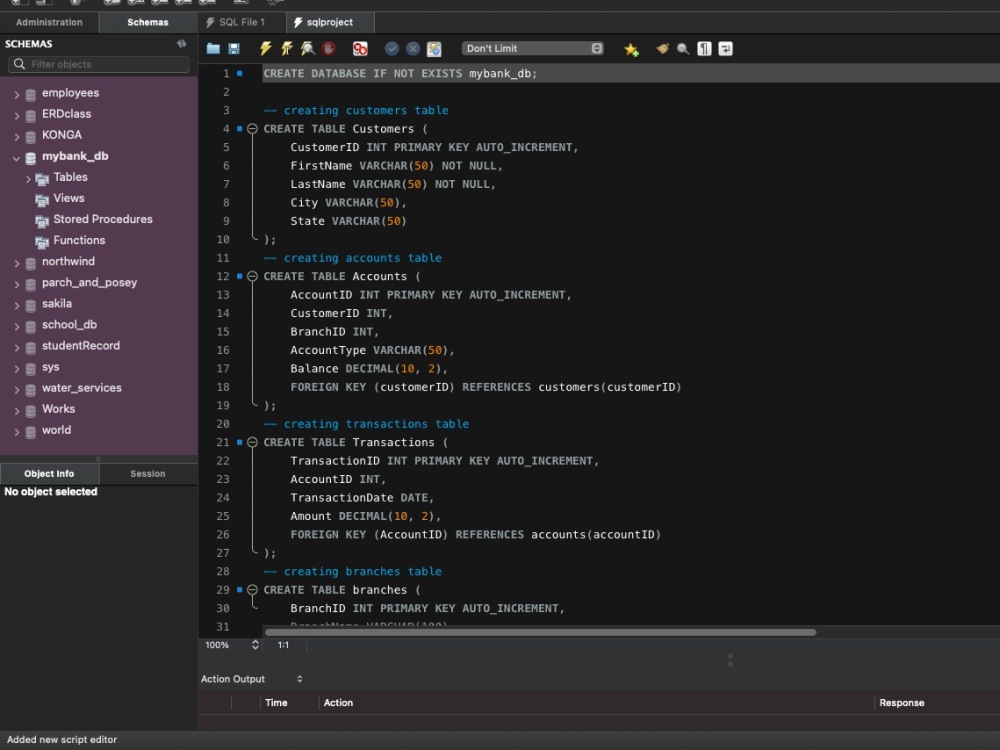Click the Response column header in output

coord(901,703)
